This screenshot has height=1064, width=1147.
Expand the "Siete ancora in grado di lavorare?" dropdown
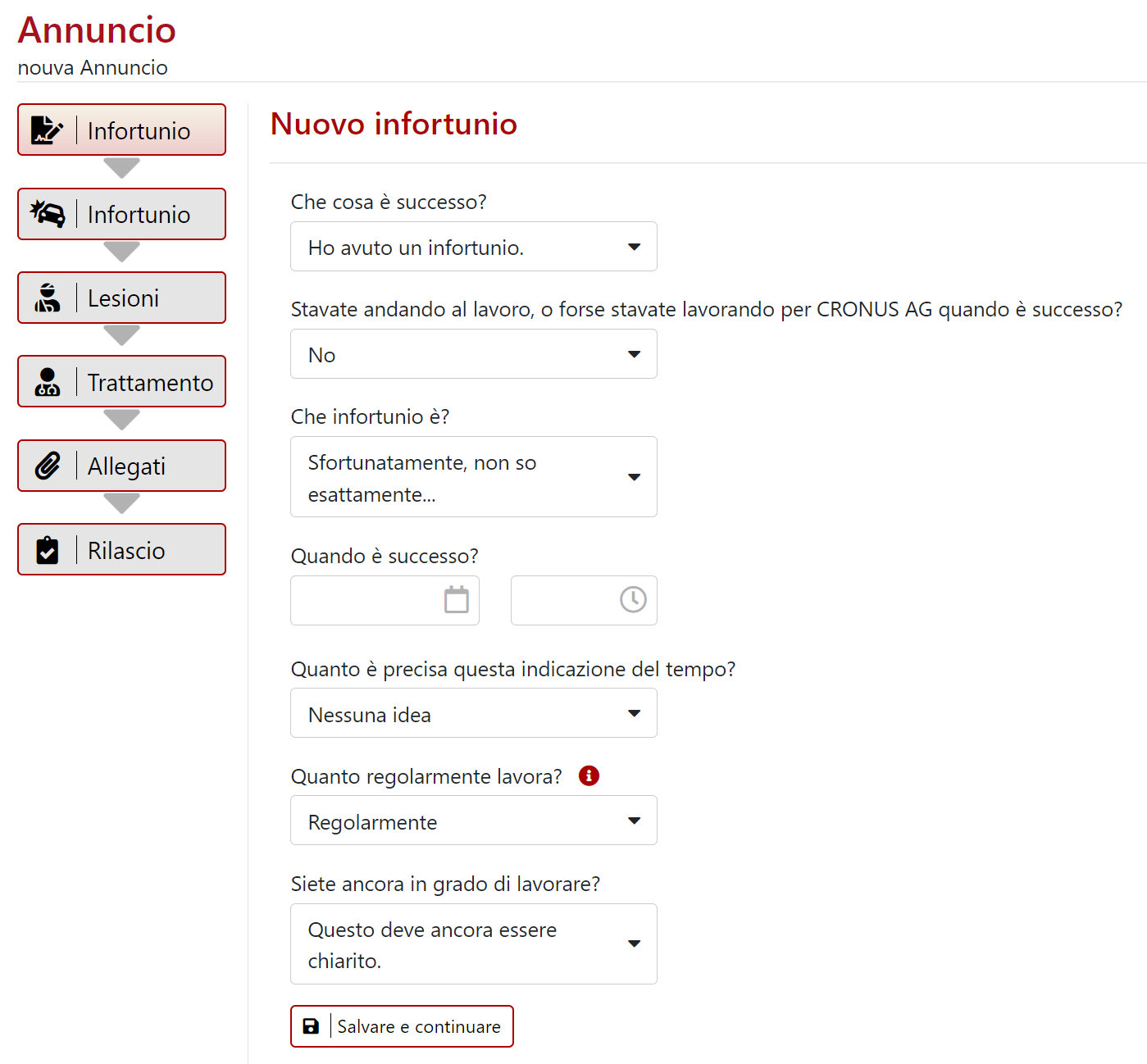(x=473, y=944)
